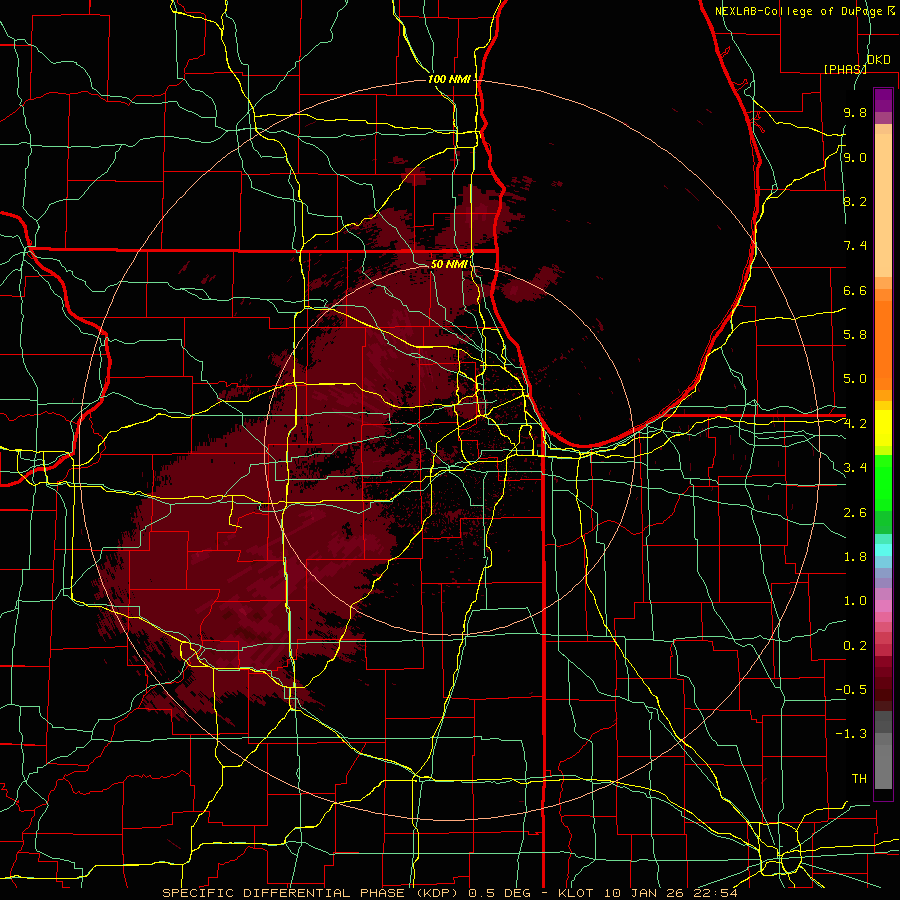900x900 pixels.
Task: Click the 9.0 scale value
Action: 855,157
